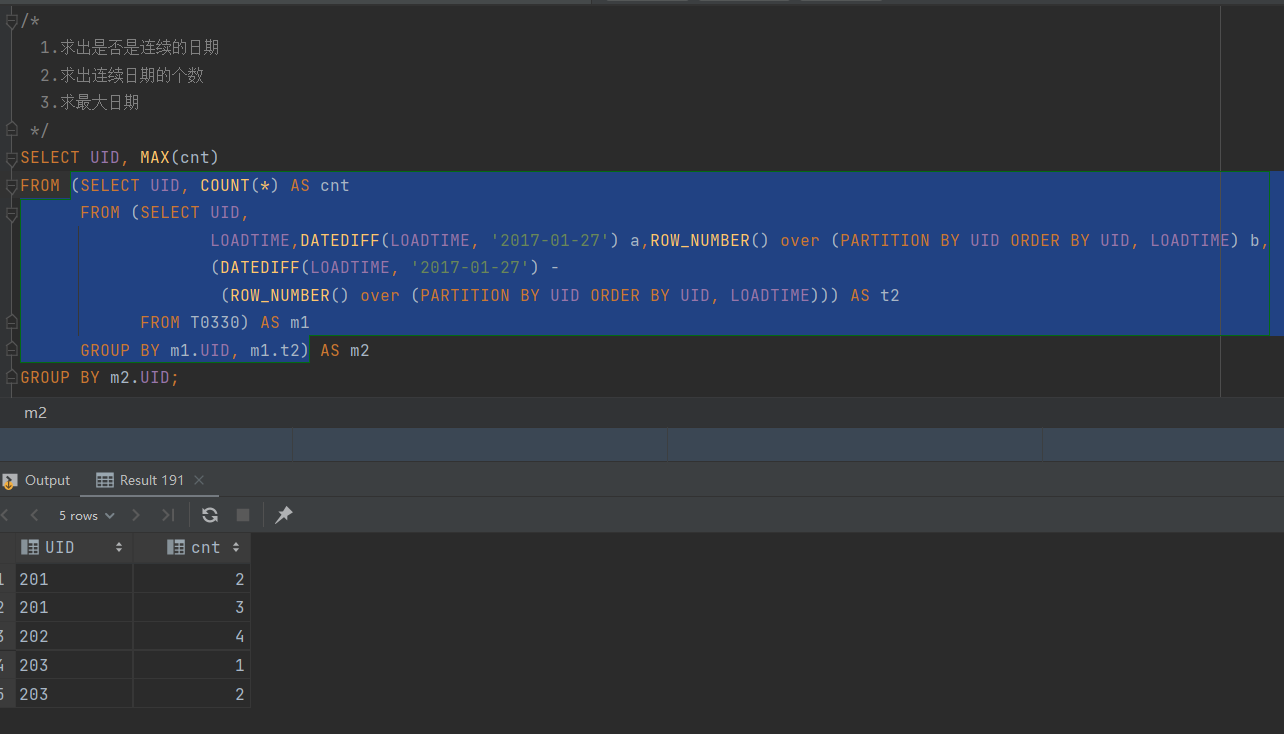The height and width of the screenshot is (734, 1284).
Task: Click the stop square icon
Action: pos(243,515)
